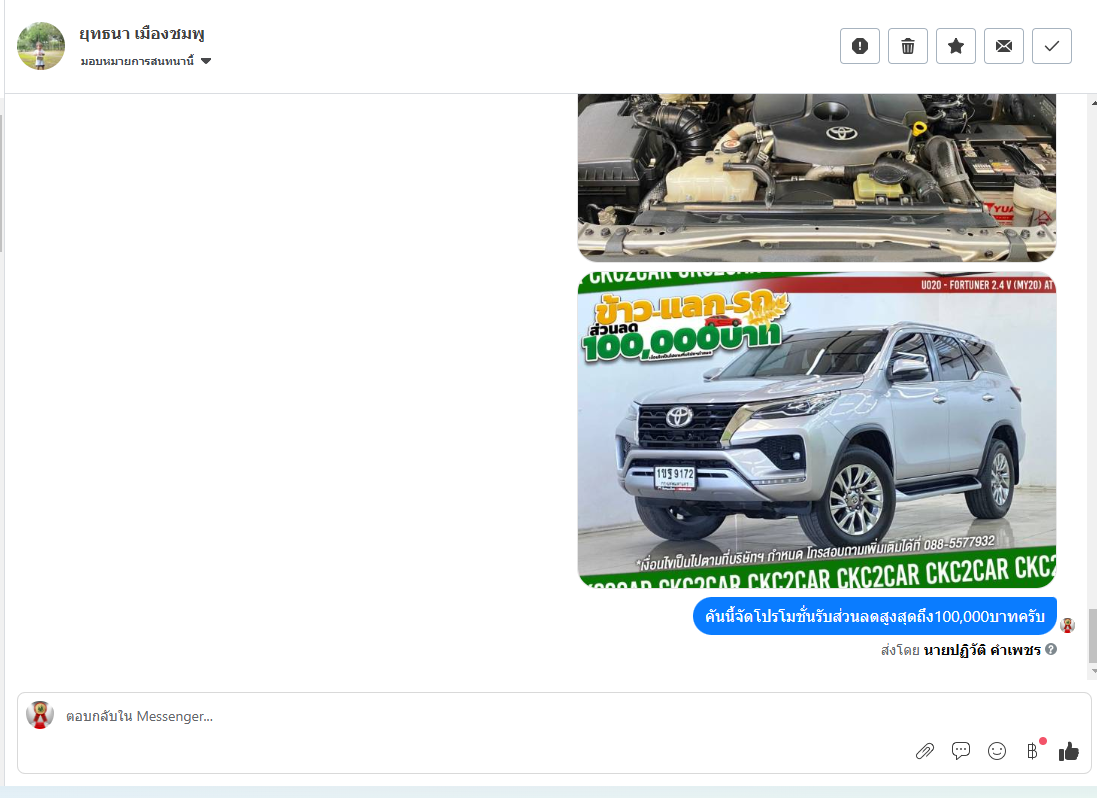Viewport: 1097px width, 798px height.
Task: Click scrollbar up arrow in chat
Action: pyautogui.click(x=1094, y=102)
